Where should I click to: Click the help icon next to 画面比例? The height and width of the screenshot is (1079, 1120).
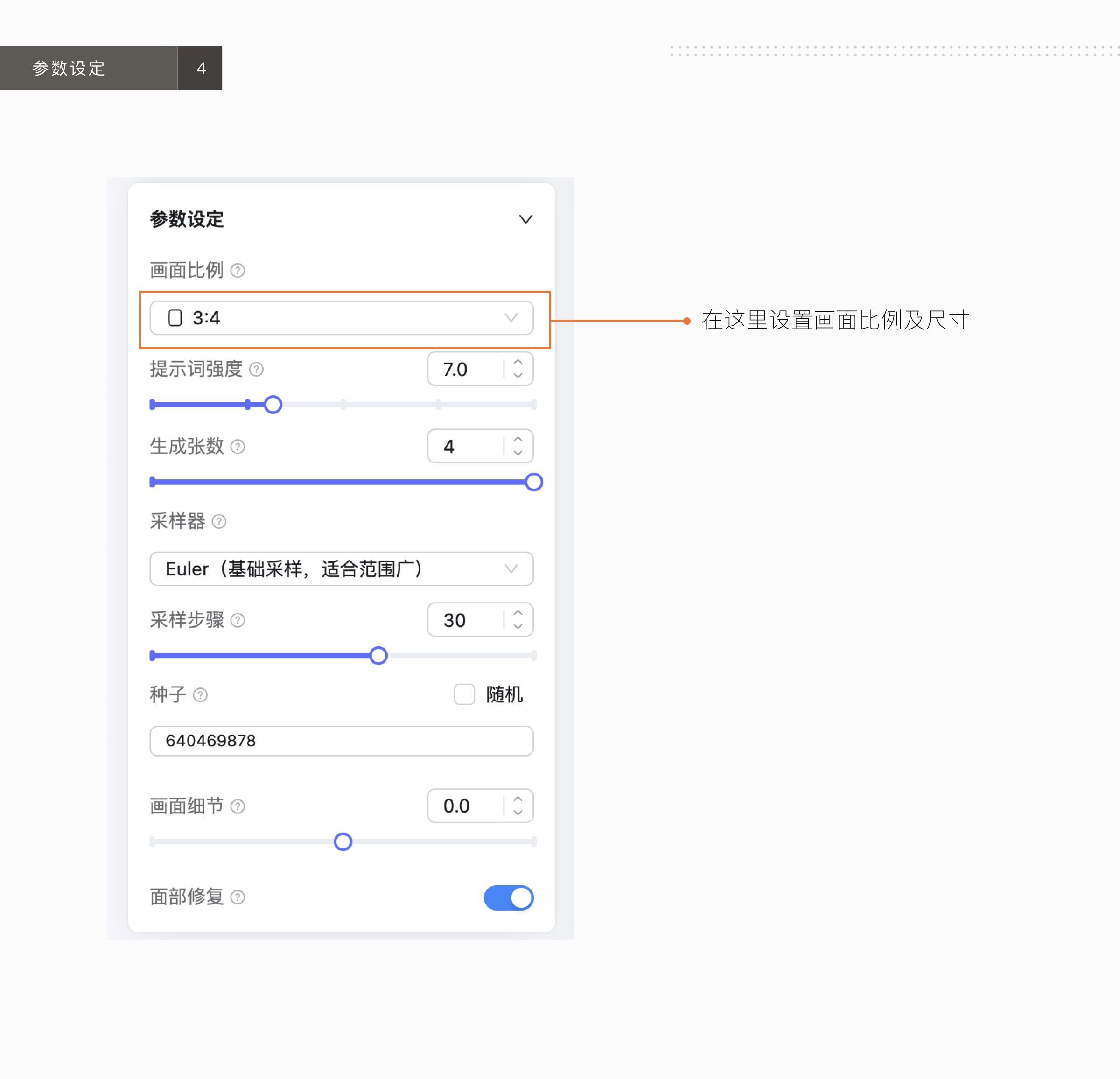[238, 270]
